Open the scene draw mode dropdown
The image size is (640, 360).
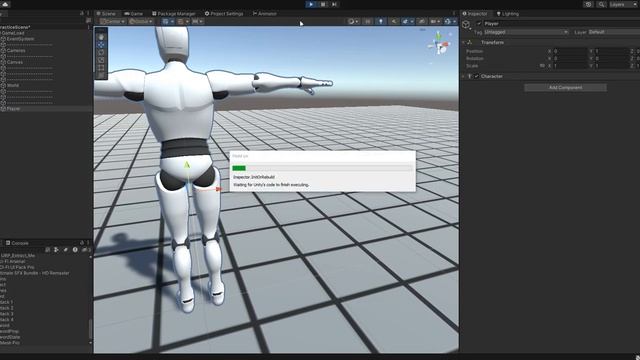[353, 21]
